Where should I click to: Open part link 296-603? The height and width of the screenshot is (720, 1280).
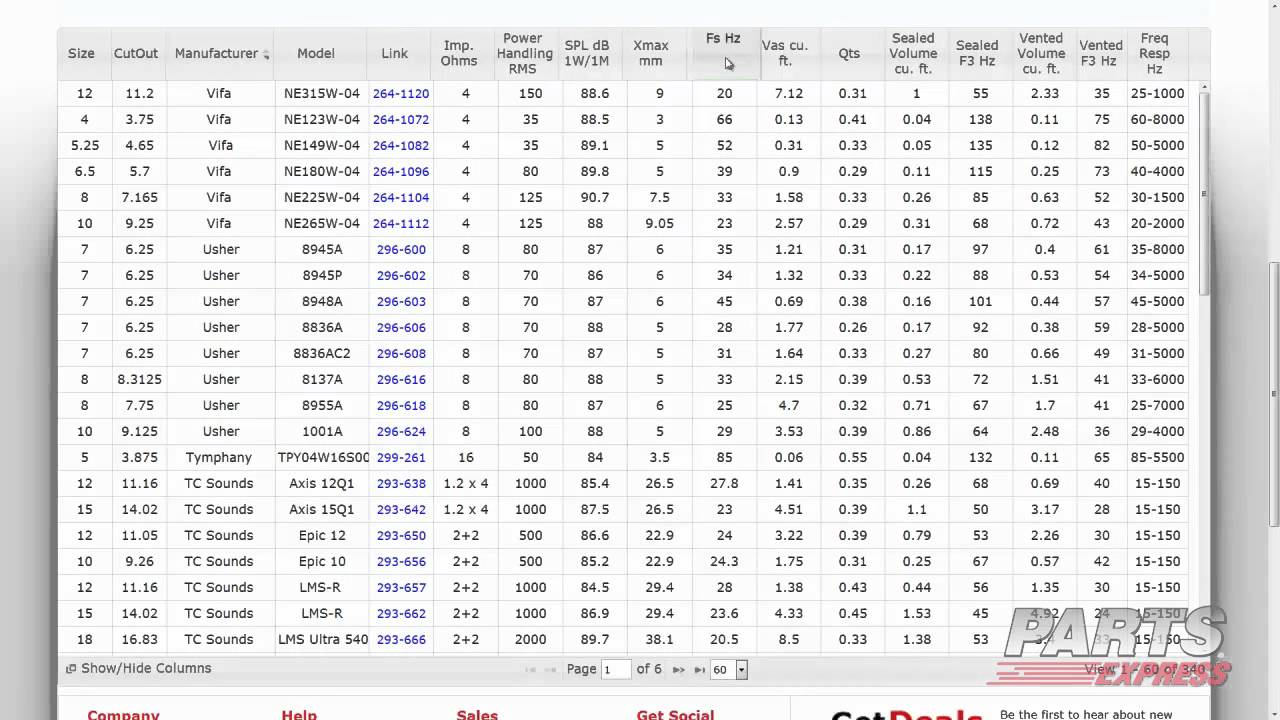[x=401, y=301]
